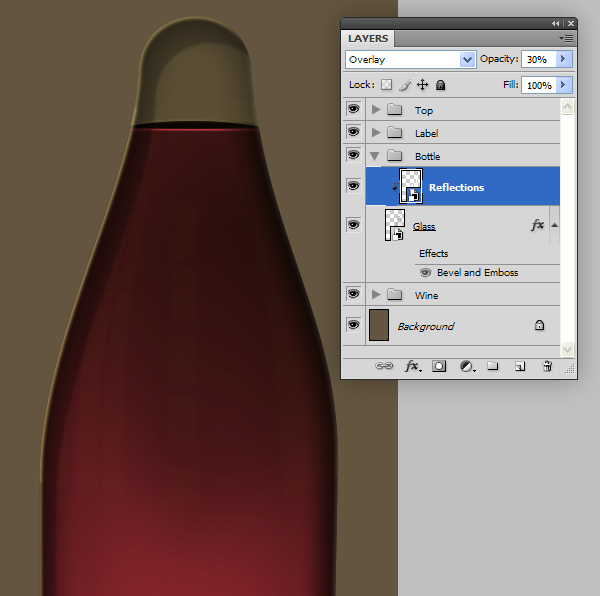Add a layer mask with the mask icon
This screenshot has width=600, height=596.
(x=439, y=366)
